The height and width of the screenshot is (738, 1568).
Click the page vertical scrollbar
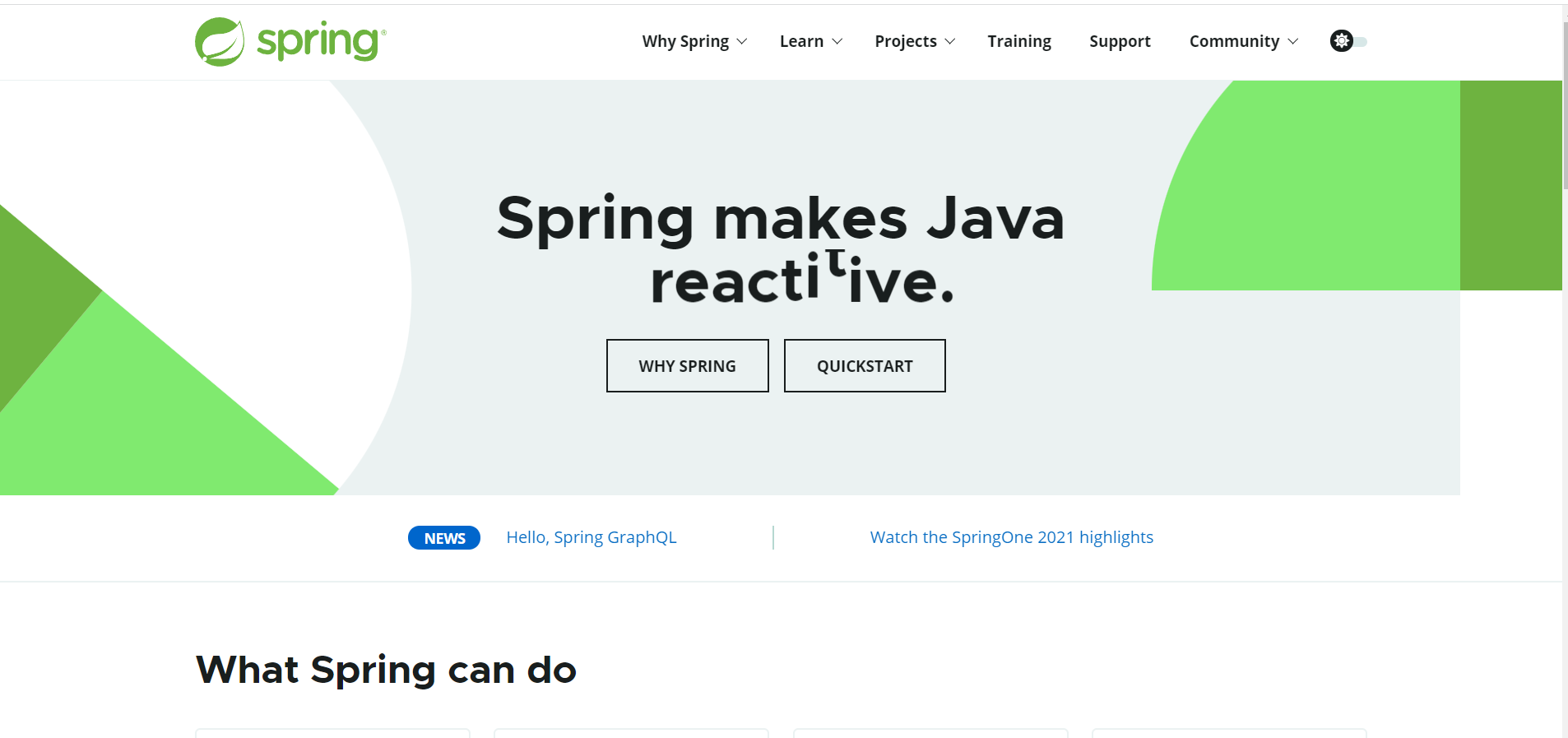[x=1565, y=107]
